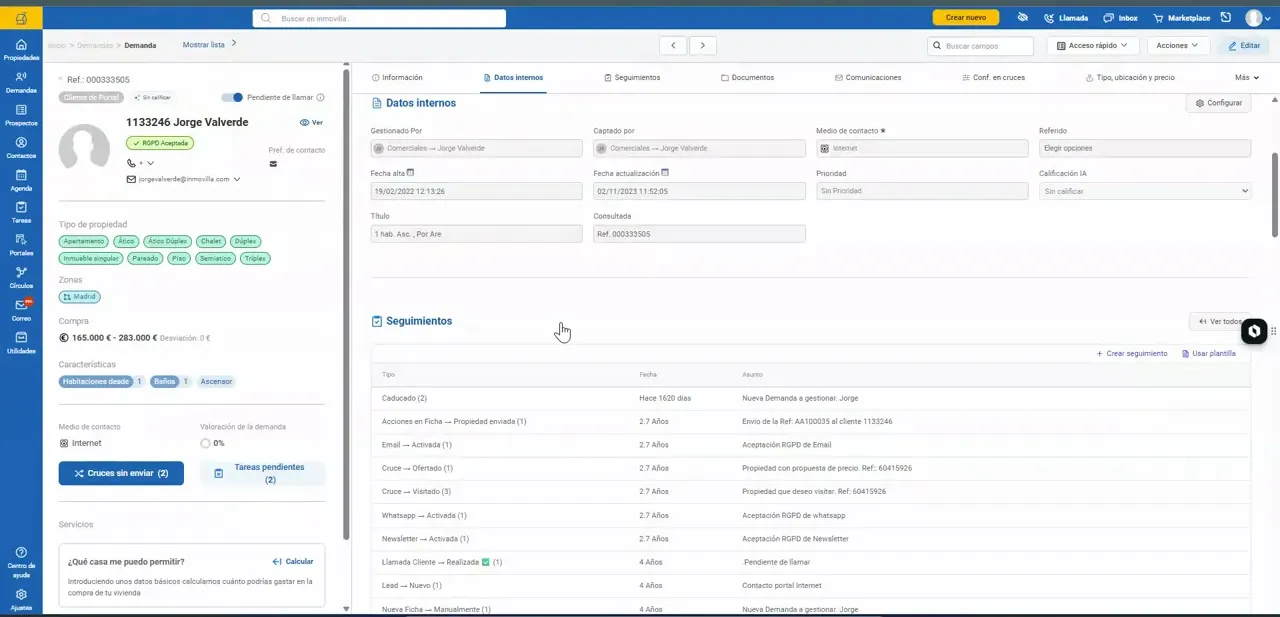Viewport: 1280px width, 617px height.
Task: Expand the Más tabs menu
Action: pos(1246,77)
